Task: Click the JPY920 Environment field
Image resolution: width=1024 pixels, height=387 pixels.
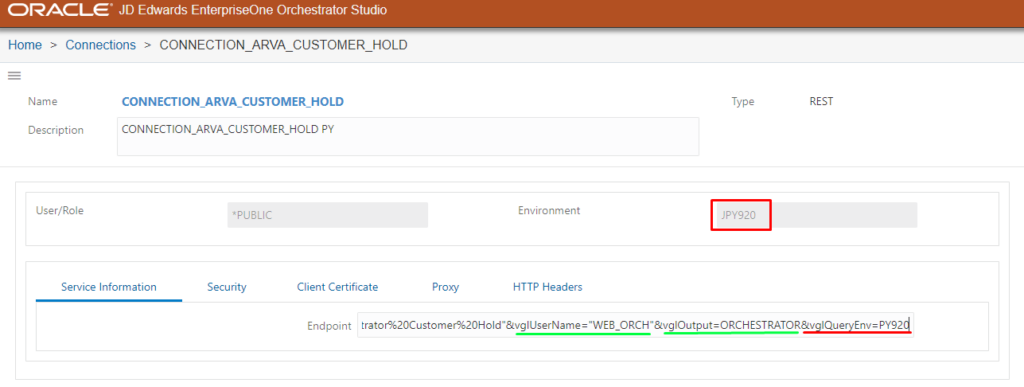Action: coord(816,215)
